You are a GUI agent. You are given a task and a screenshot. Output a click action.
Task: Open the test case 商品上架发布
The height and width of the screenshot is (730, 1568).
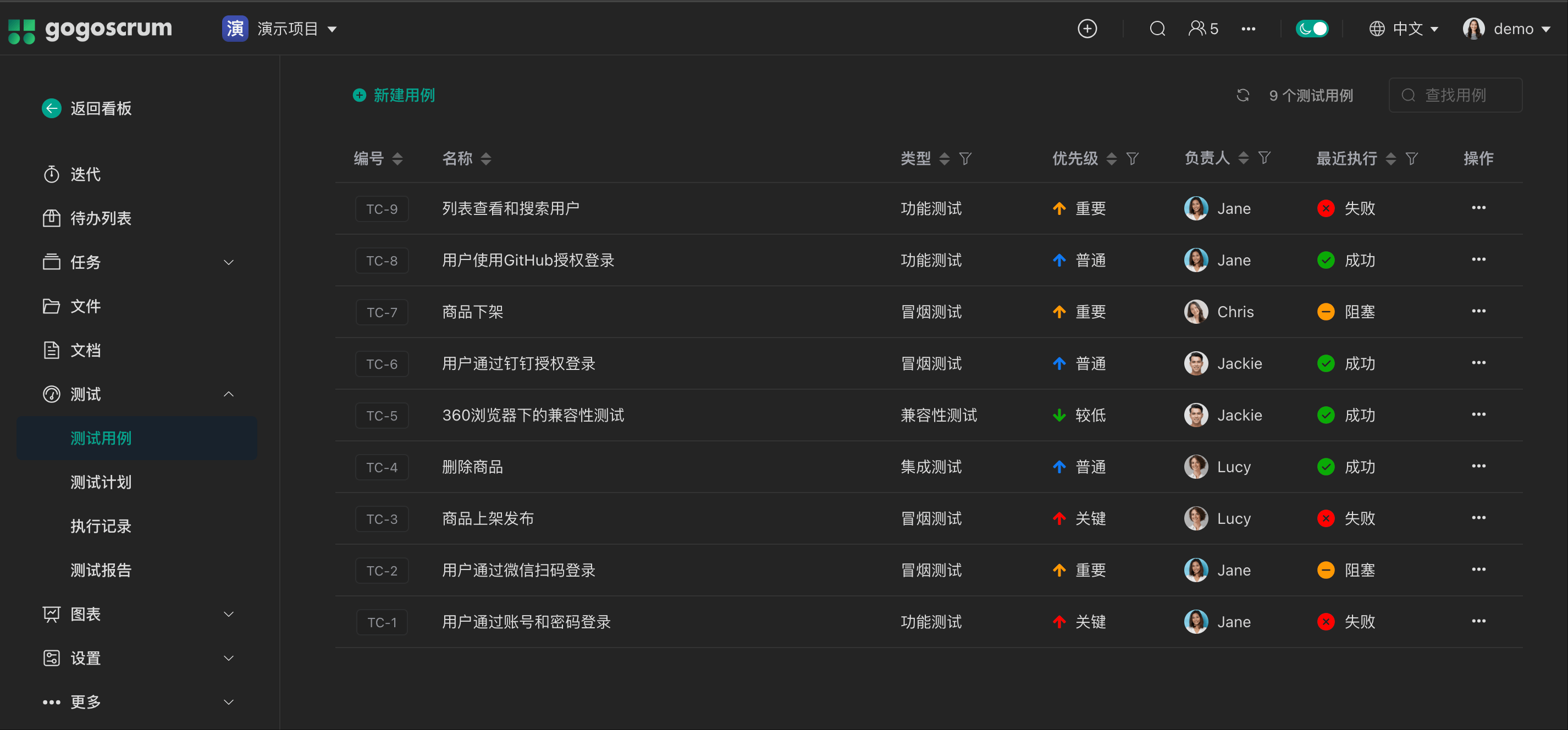point(488,519)
